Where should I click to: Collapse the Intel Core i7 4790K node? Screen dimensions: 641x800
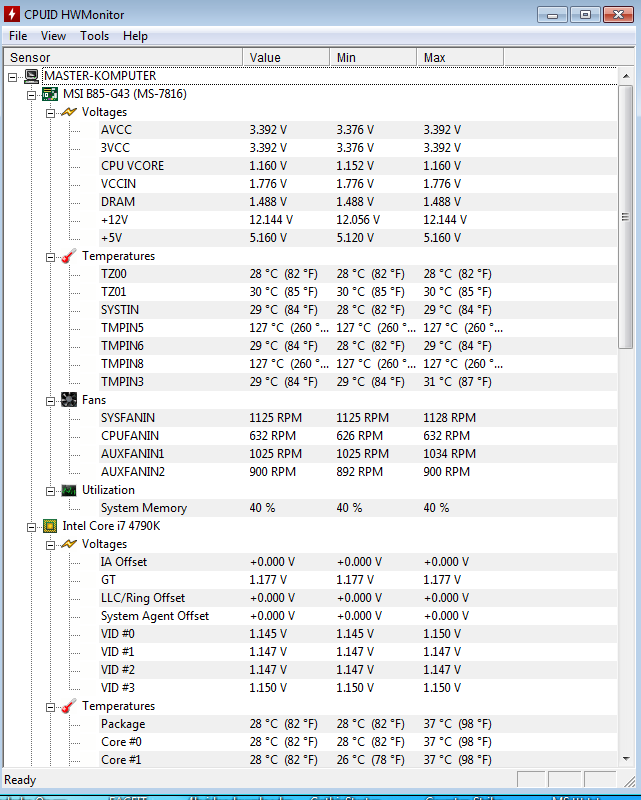point(32,527)
